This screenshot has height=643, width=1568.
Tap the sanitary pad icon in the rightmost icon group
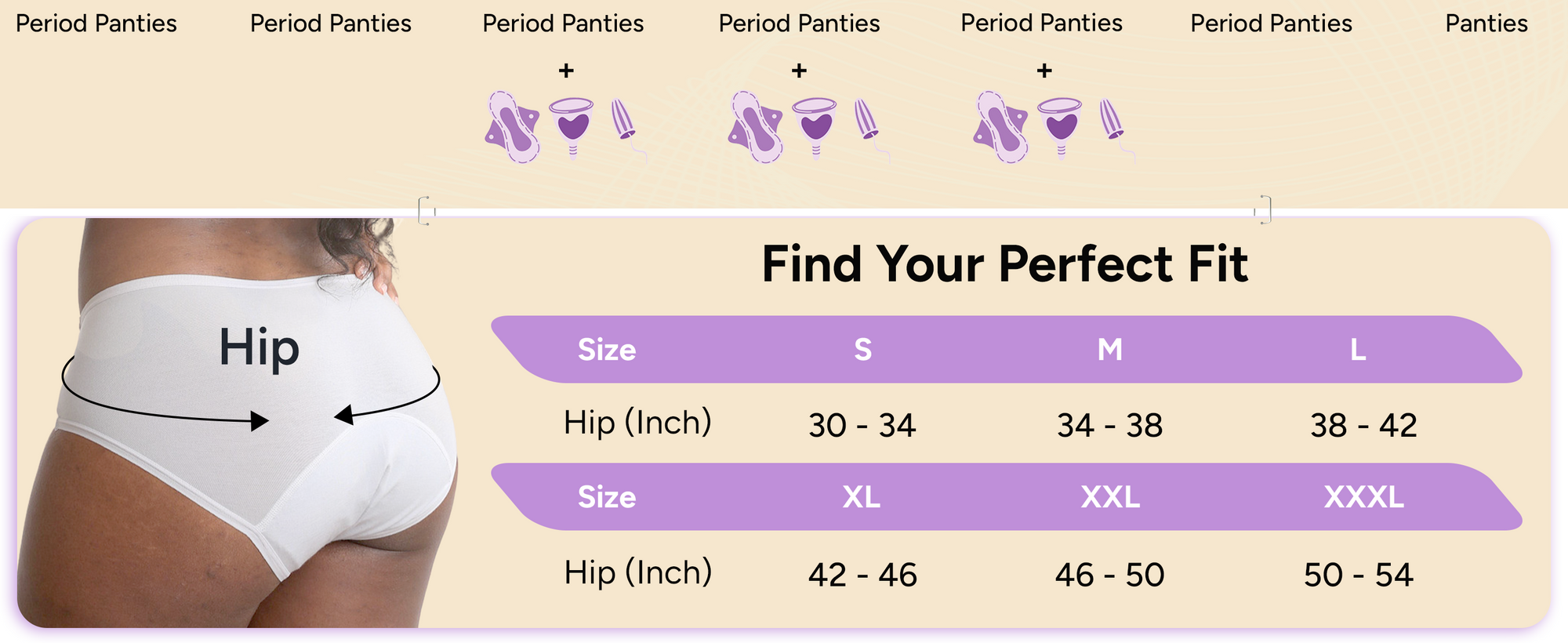coord(1001,127)
